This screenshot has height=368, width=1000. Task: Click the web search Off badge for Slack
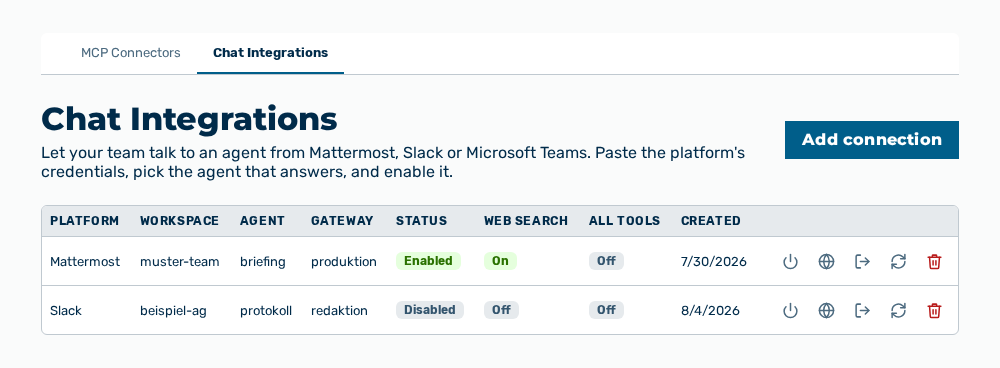click(x=501, y=310)
